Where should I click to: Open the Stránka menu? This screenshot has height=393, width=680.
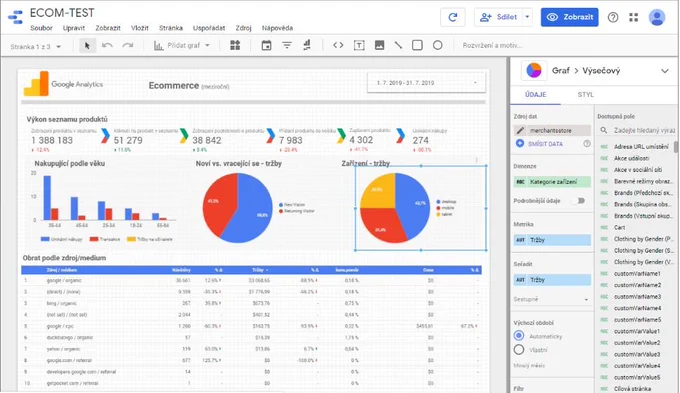tap(171, 28)
